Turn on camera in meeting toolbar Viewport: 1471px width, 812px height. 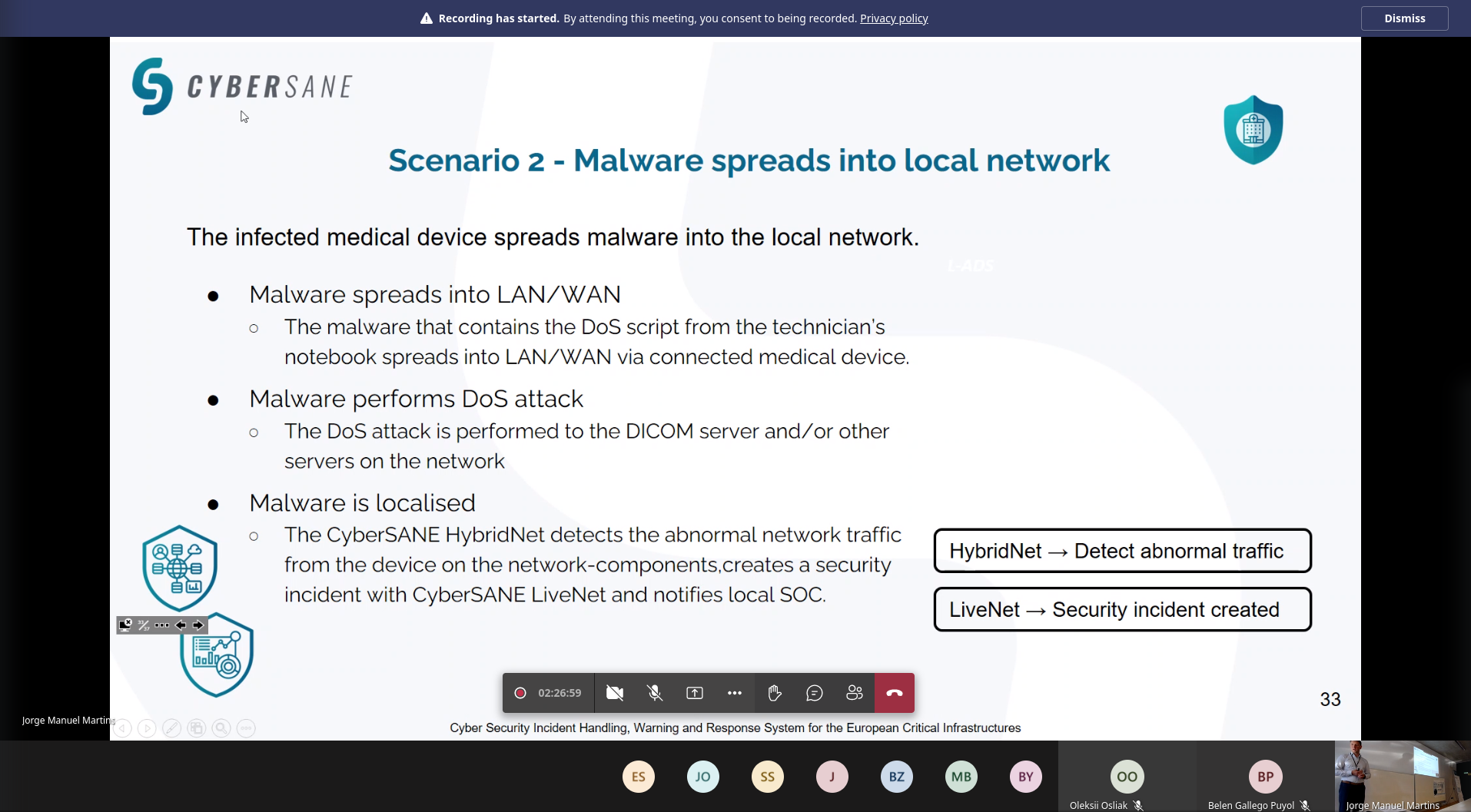tap(615, 693)
